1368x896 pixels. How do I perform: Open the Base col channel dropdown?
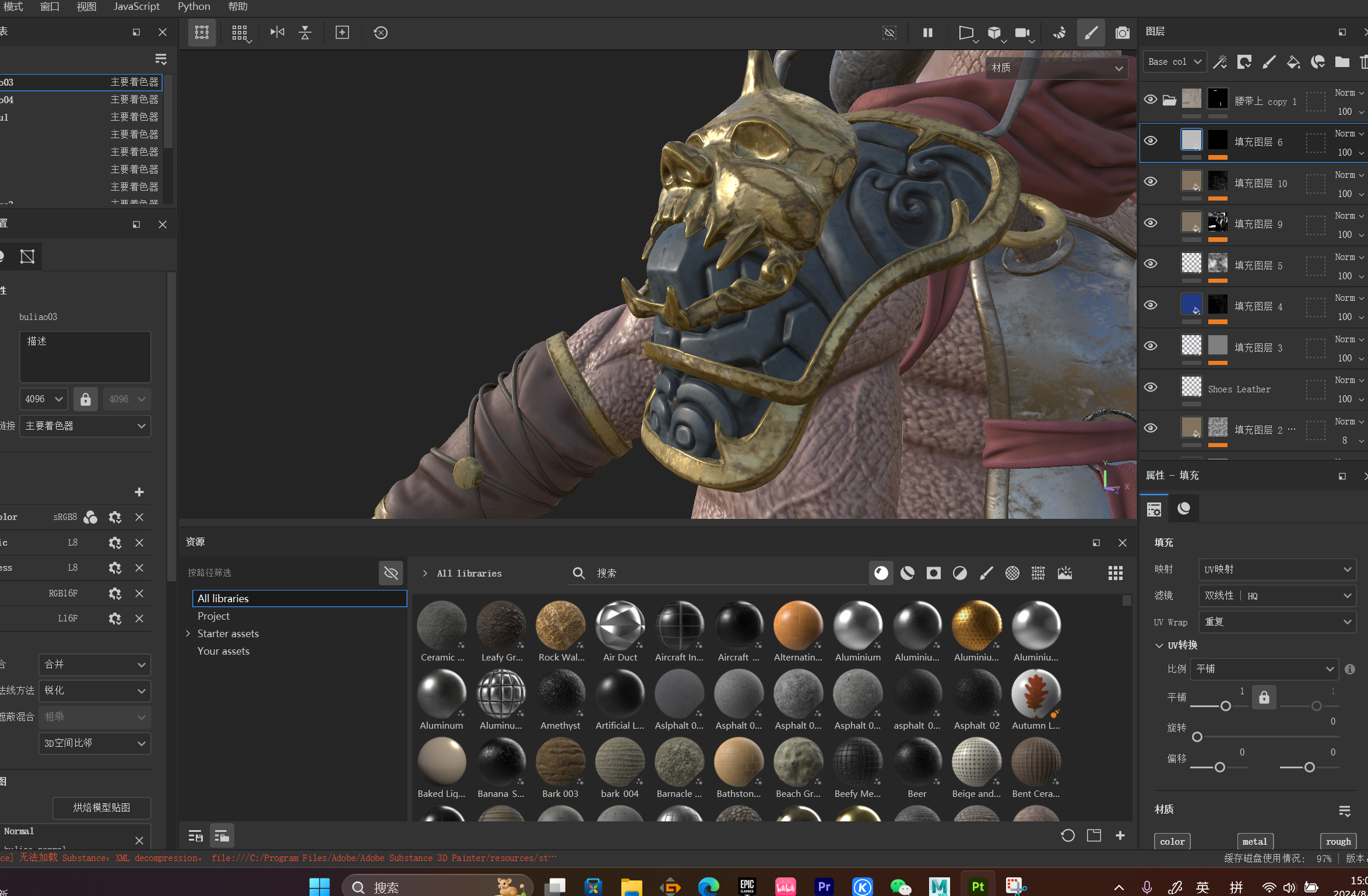(x=1174, y=62)
